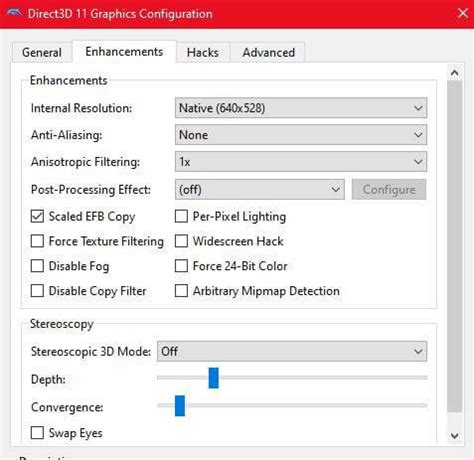Click the Internal Resolution label
Image resolution: width=474 pixels, height=460 pixels.
pyautogui.click(x=82, y=108)
